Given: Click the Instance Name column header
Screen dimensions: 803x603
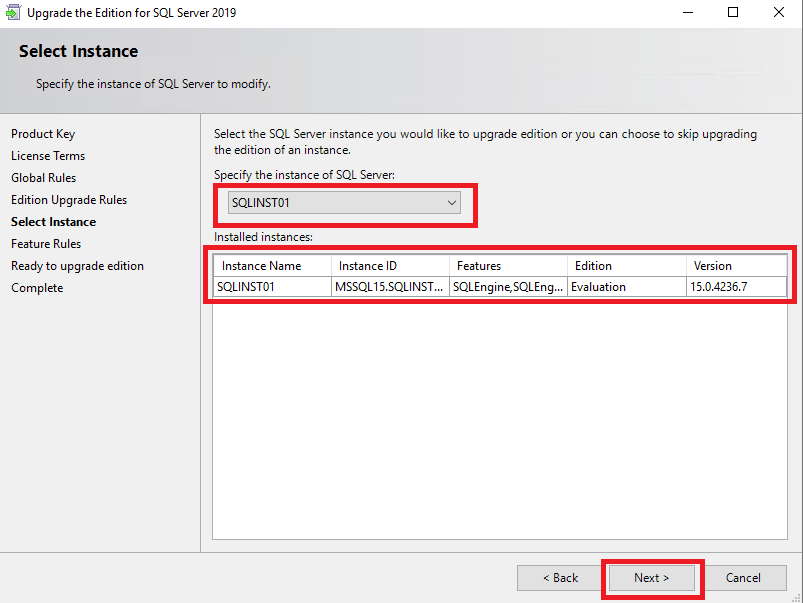Looking at the screenshot, I should (272, 266).
